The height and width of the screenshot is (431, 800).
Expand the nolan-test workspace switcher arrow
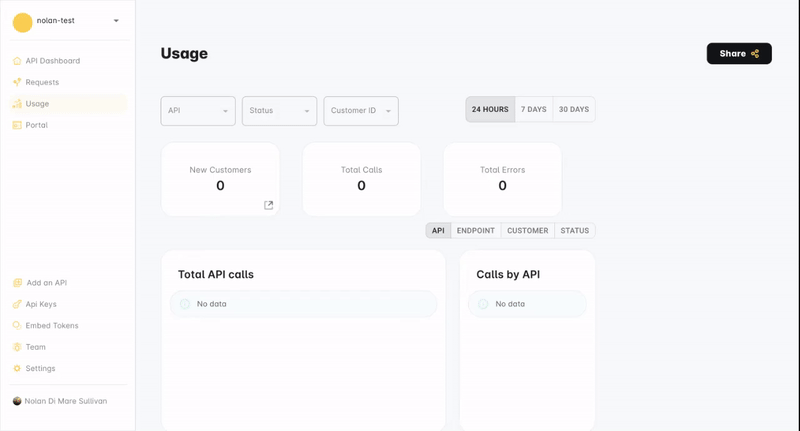point(116,21)
